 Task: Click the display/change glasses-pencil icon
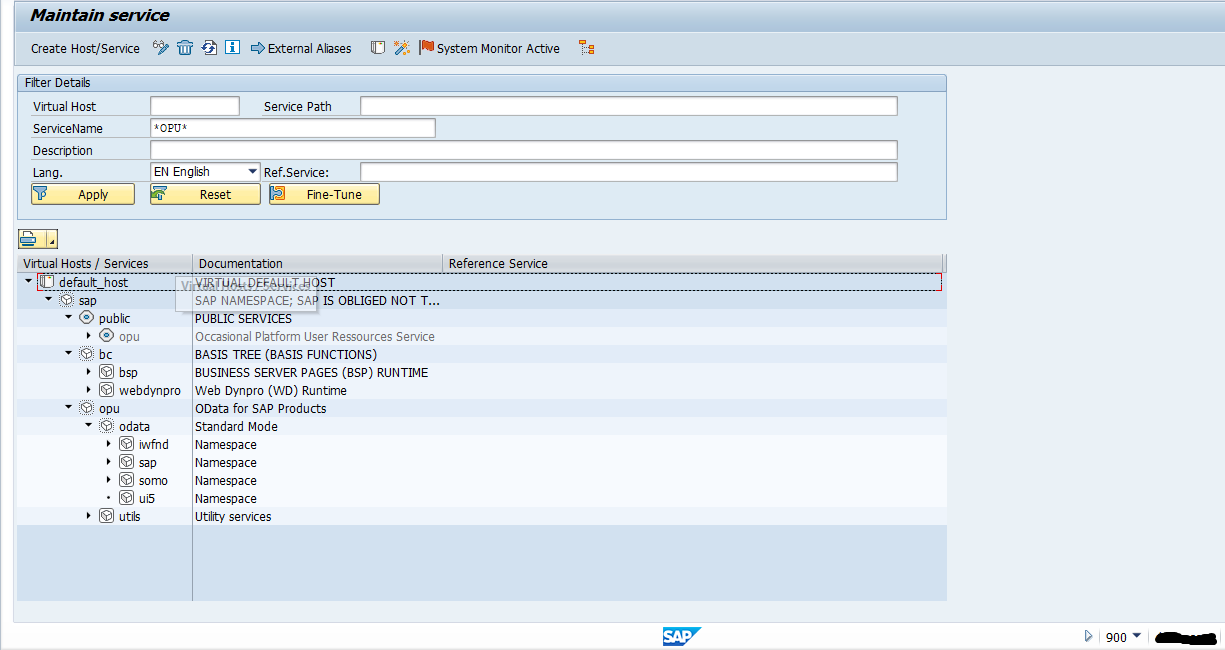pyautogui.click(x=160, y=47)
